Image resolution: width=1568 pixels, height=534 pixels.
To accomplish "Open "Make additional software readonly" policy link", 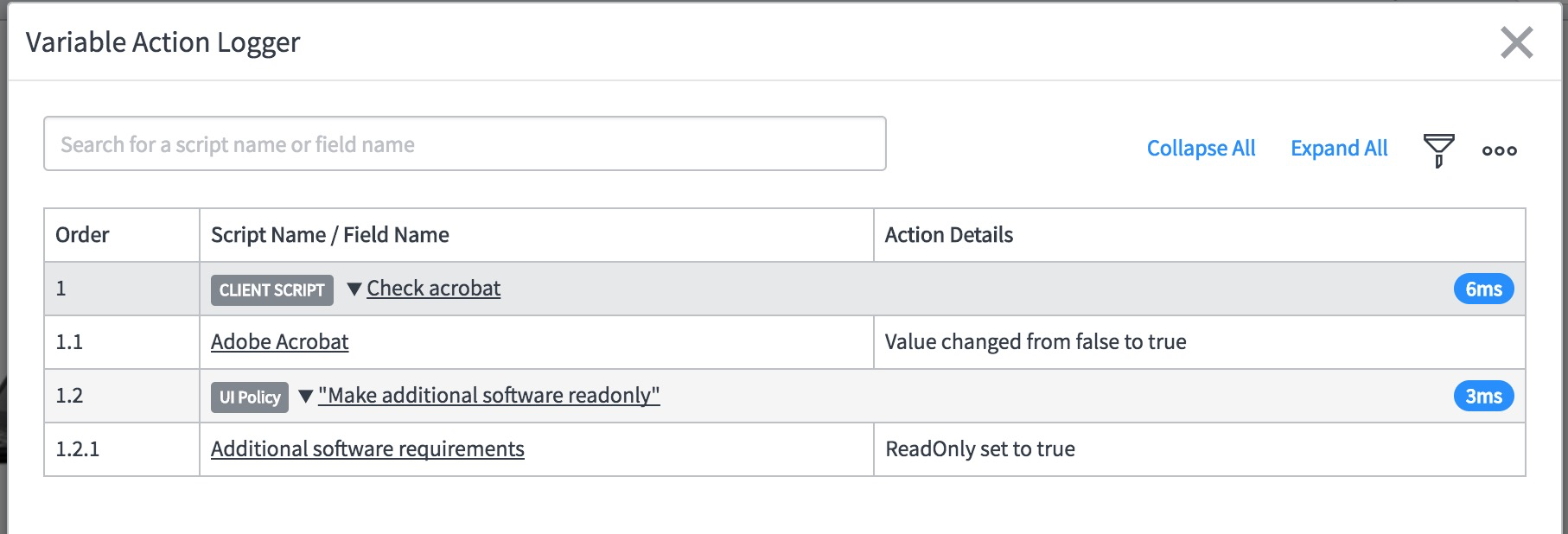I will pyautogui.click(x=488, y=396).
